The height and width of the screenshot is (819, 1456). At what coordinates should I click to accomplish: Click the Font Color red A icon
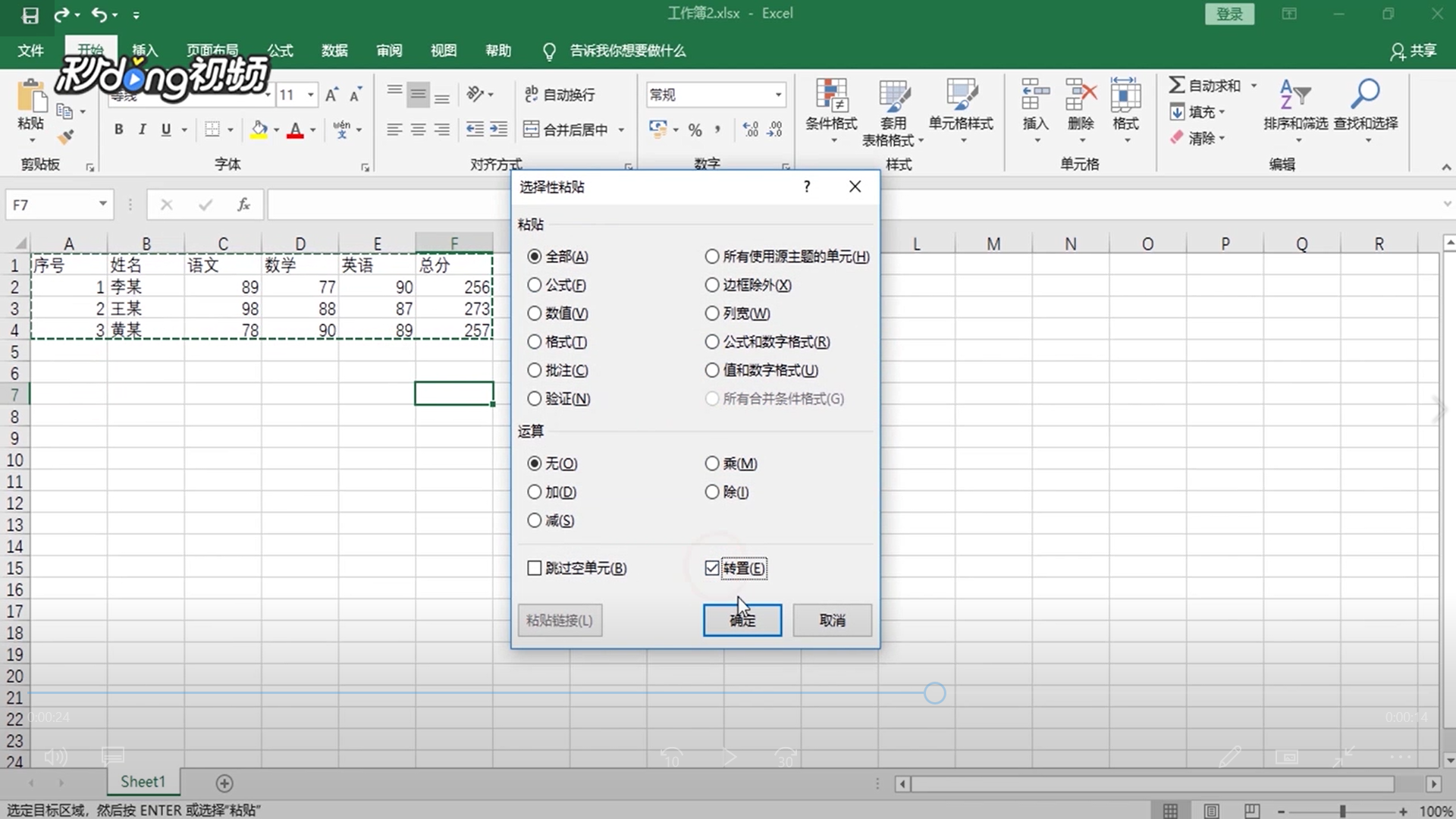296,130
